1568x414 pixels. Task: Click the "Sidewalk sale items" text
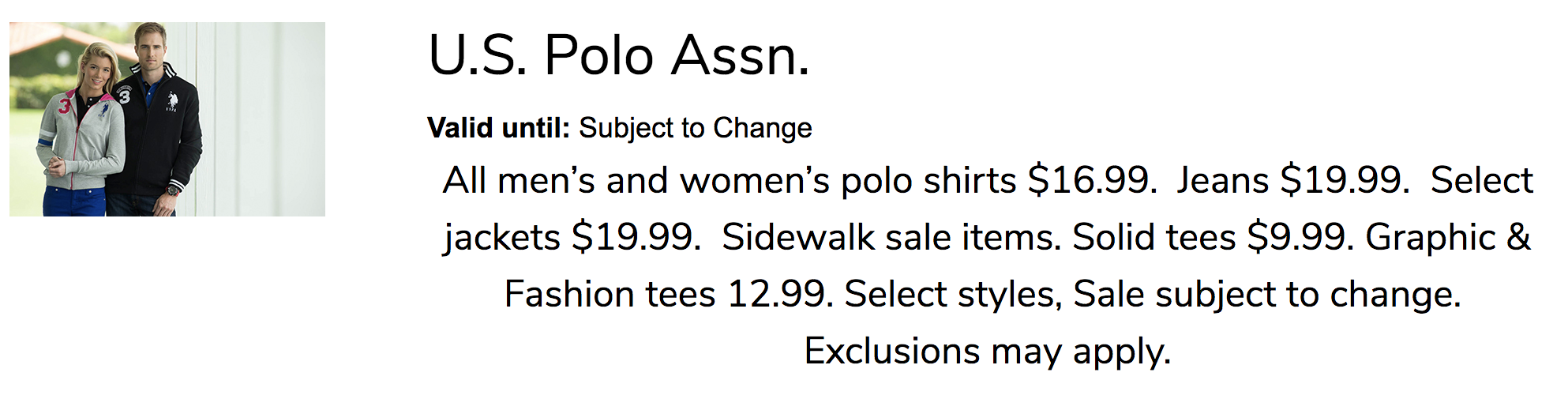[x=891, y=237]
